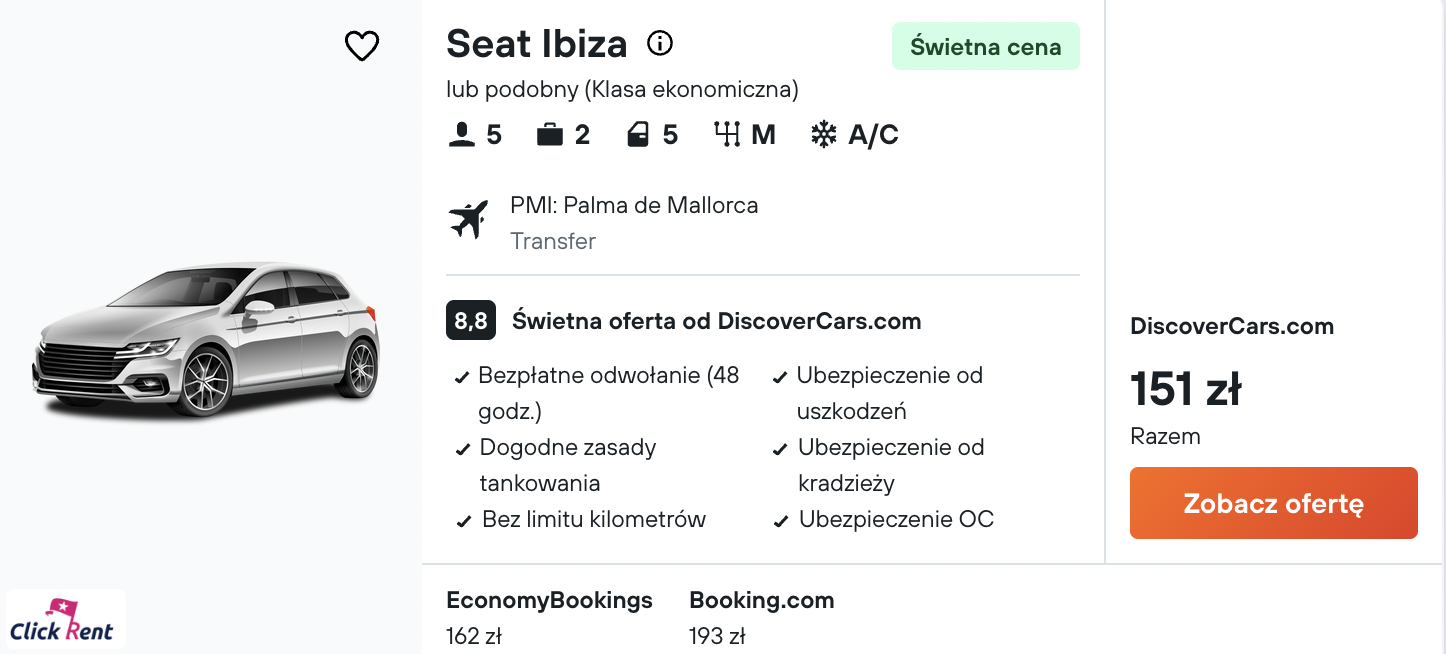Image resolution: width=1446 pixels, height=654 pixels.
Task: Click the luggage suitcase icon
Action: [x=550, y=135]
